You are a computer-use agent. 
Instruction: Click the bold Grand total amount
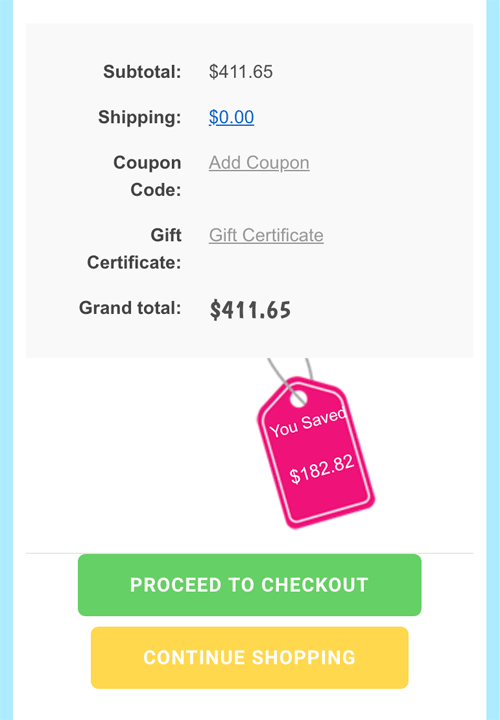click(x=250, y=310)
